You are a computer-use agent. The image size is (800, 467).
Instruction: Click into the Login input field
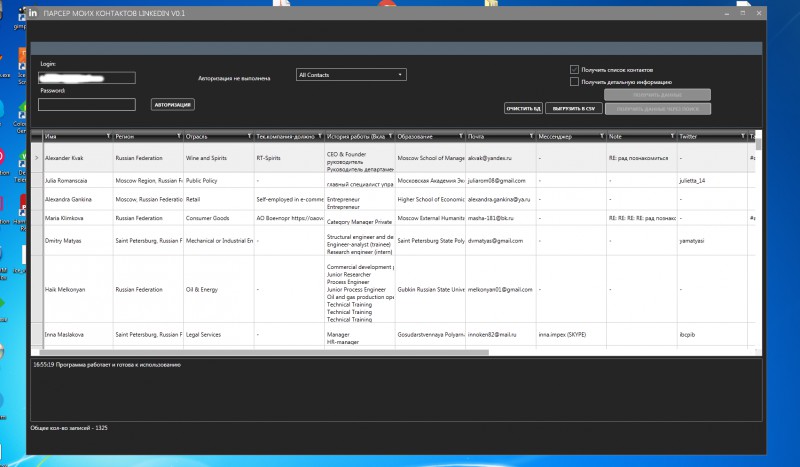87,78
